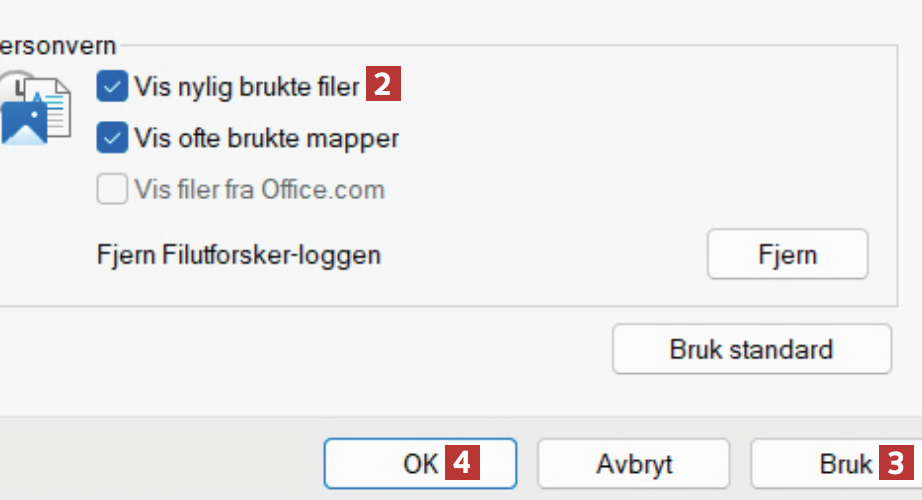Click the blue picture in the privacy icon
Viewport: 922px width, 500px height.
(x=25, y=125)
